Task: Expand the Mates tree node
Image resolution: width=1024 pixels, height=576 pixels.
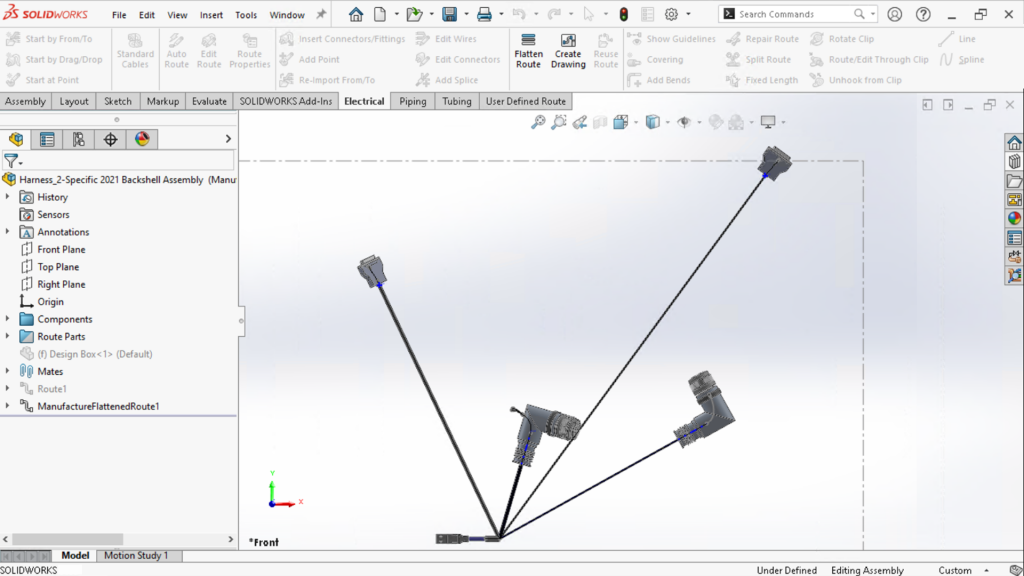Action: [8, 371]
